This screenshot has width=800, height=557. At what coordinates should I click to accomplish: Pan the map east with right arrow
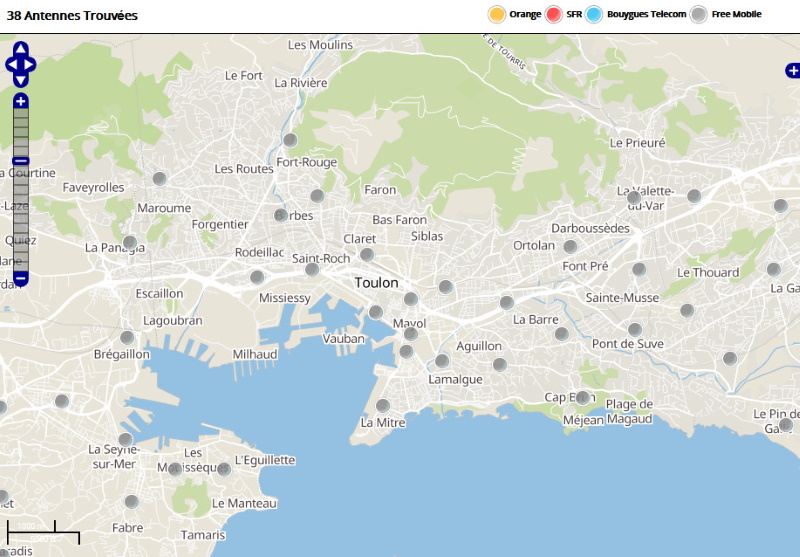(x=31, y=65)
